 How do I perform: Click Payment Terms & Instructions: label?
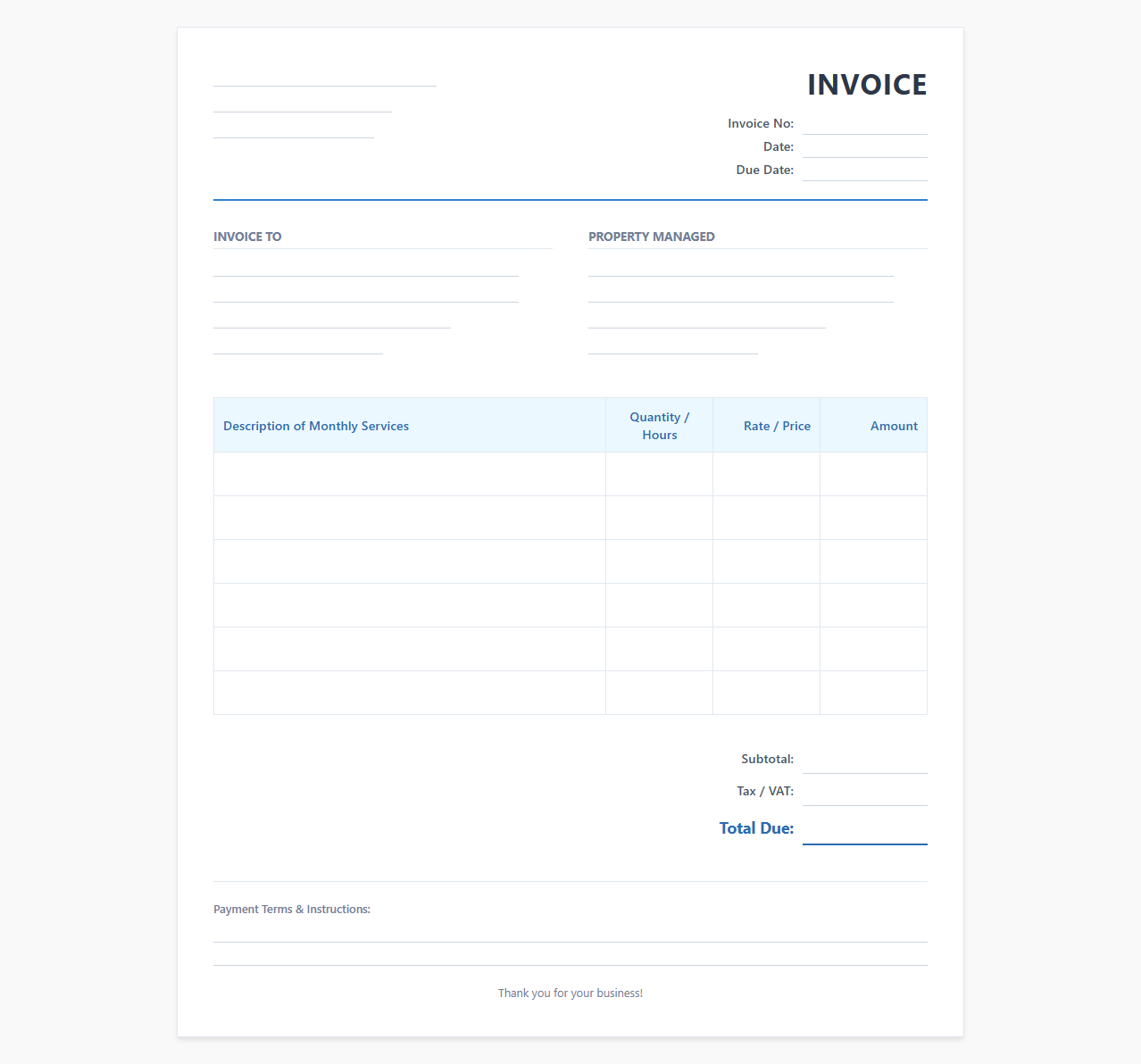pyautogui.click(x=292, y=910)
